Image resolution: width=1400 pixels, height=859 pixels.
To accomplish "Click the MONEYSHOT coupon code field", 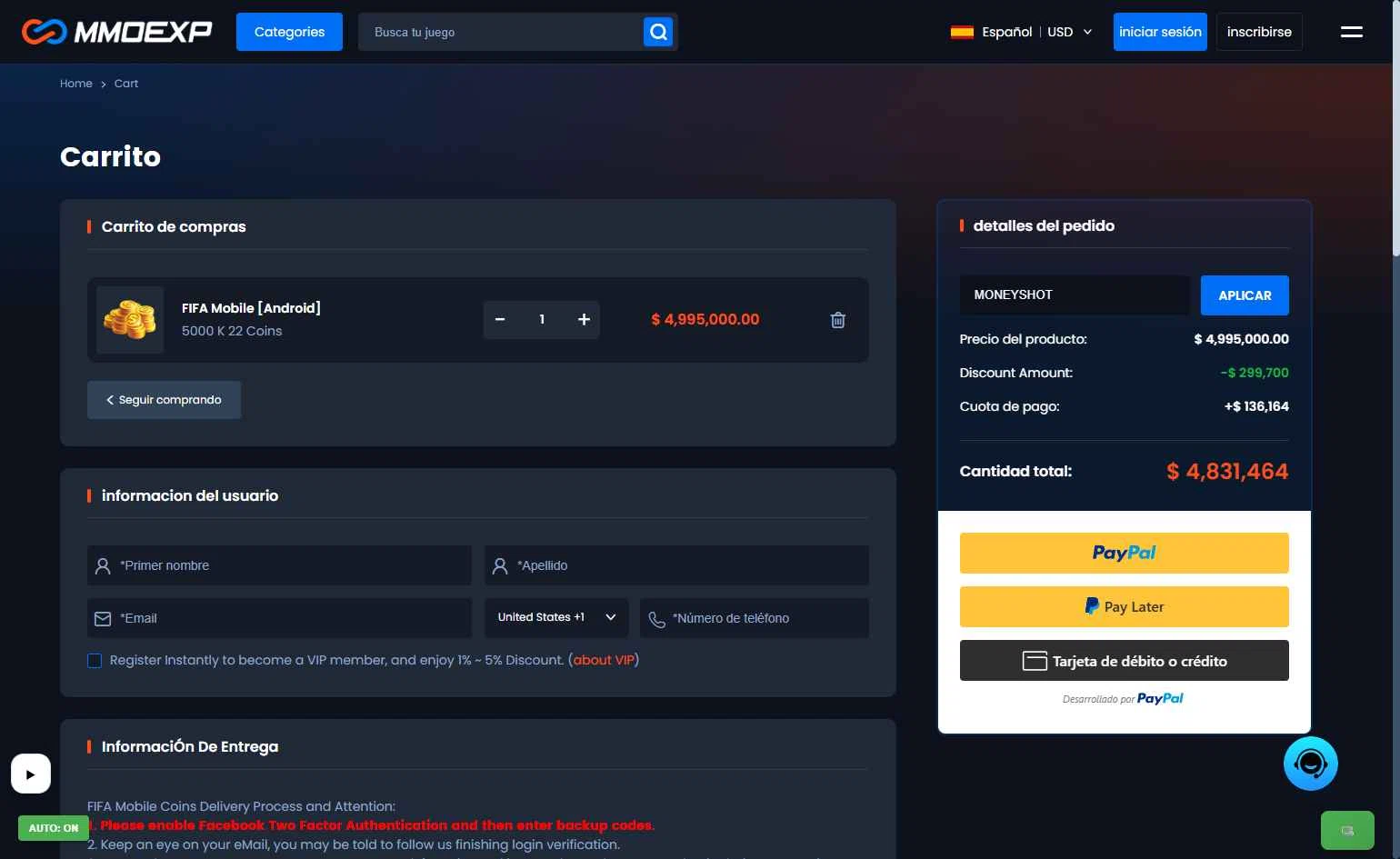I will click(1075, 295).
